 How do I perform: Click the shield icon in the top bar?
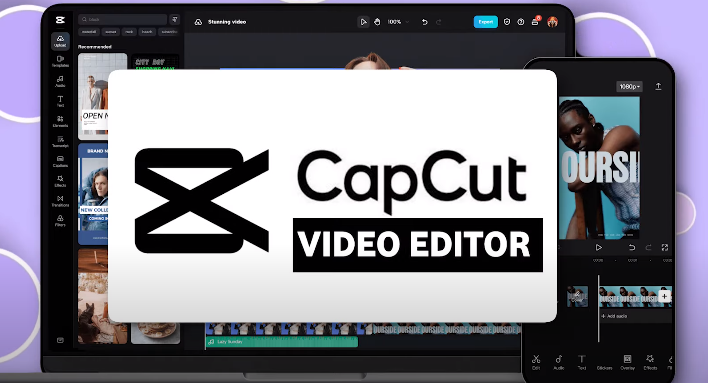pos(507,22)
